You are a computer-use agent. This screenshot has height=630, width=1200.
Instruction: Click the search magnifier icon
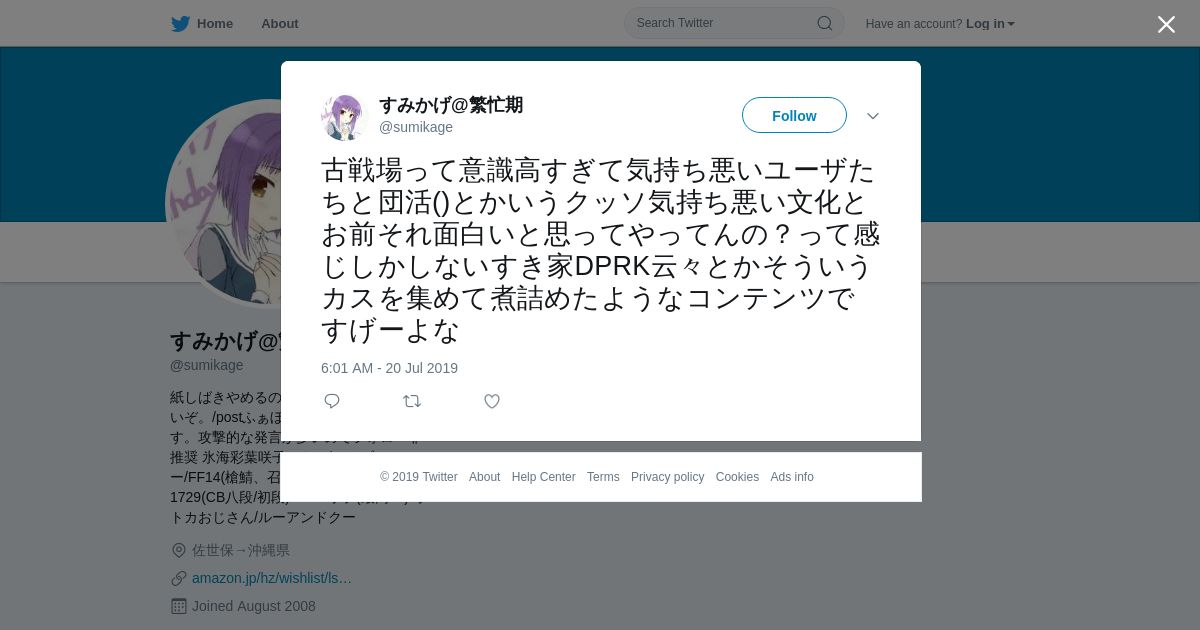pyautogui.click(x=825, y=23)
